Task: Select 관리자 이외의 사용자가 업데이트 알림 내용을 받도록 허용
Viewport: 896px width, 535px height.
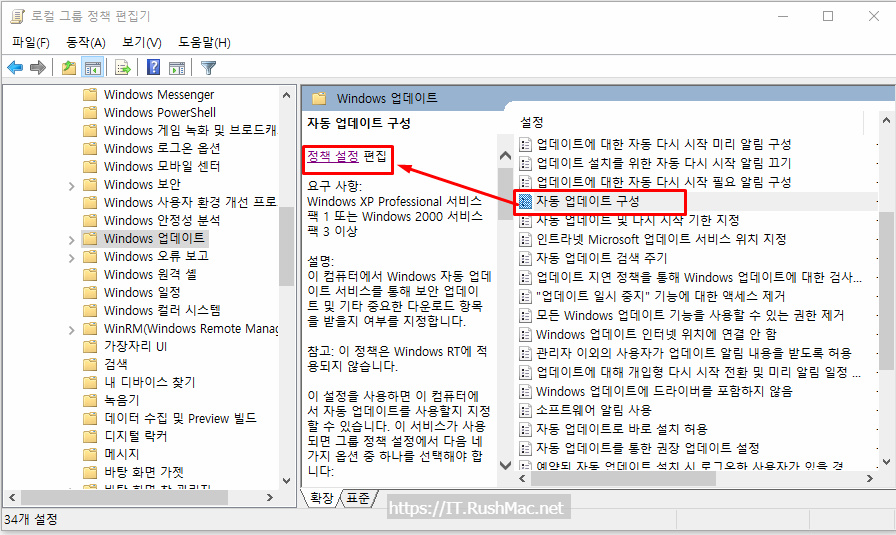Action: point(694,353)
